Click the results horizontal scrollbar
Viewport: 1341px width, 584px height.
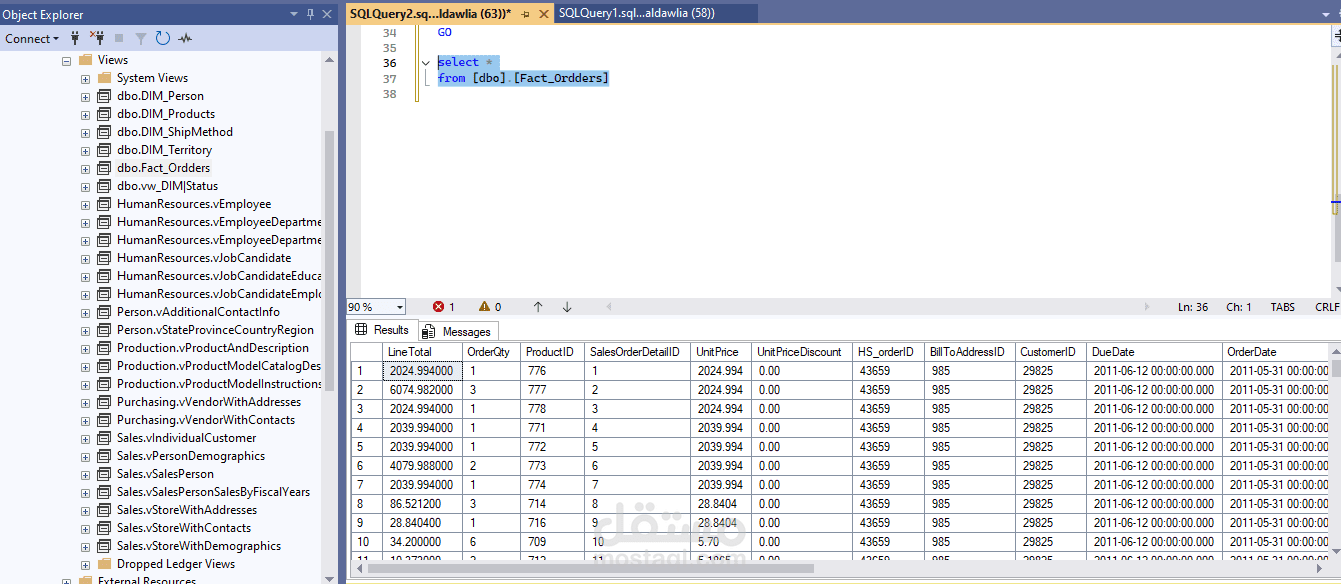tap(590, 568)
